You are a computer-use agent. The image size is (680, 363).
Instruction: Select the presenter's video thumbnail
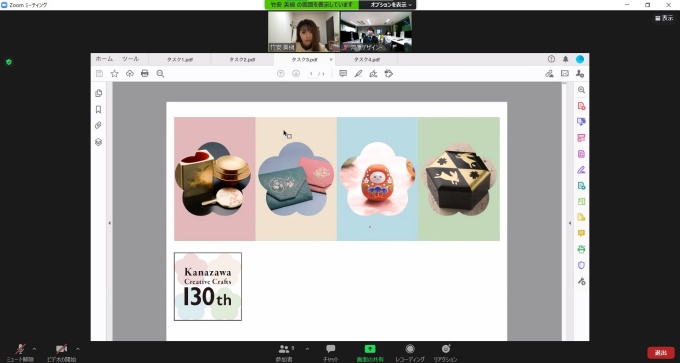click(304, 32)
